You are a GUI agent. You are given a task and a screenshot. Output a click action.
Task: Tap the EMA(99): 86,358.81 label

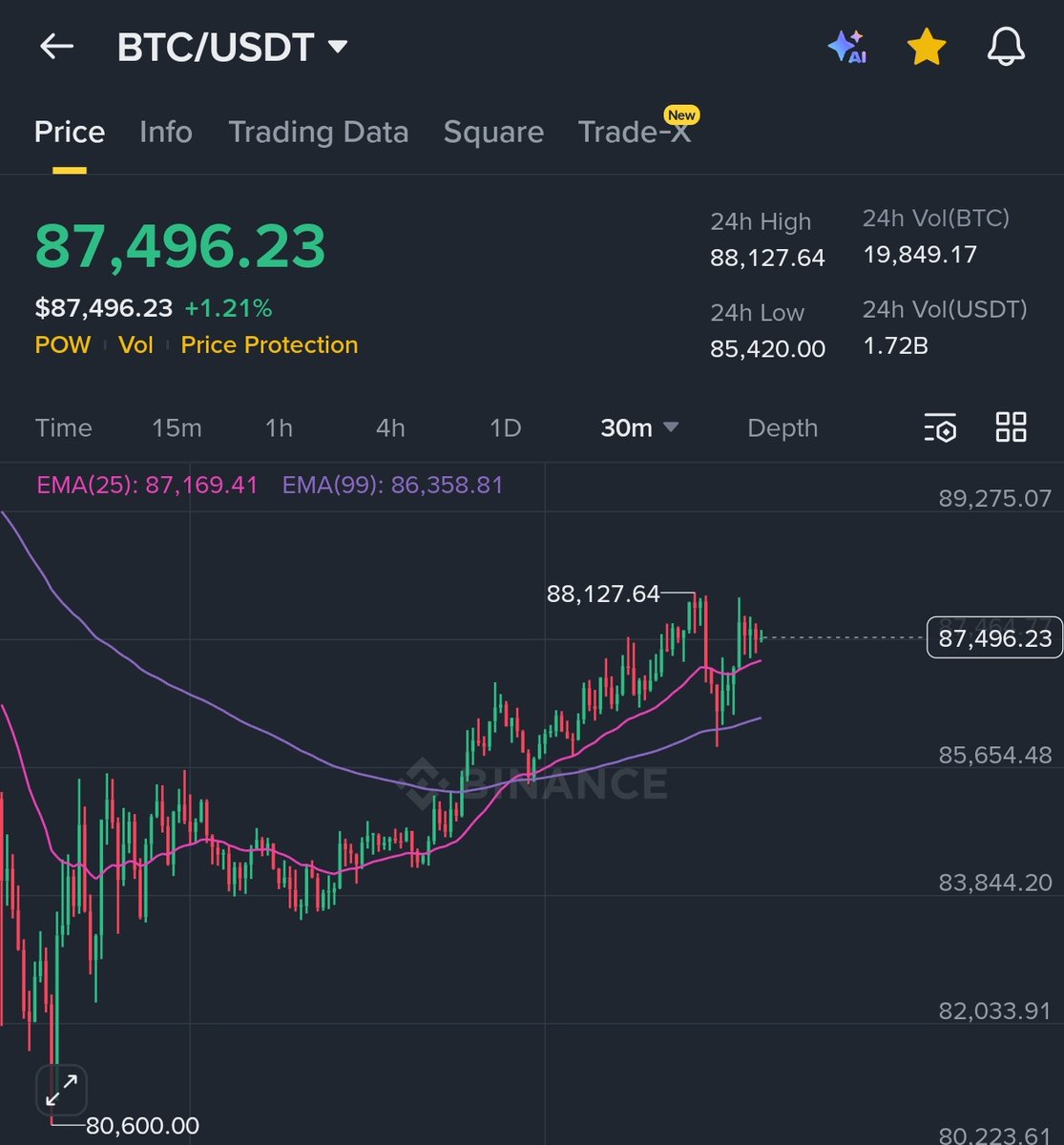[392, 485]
